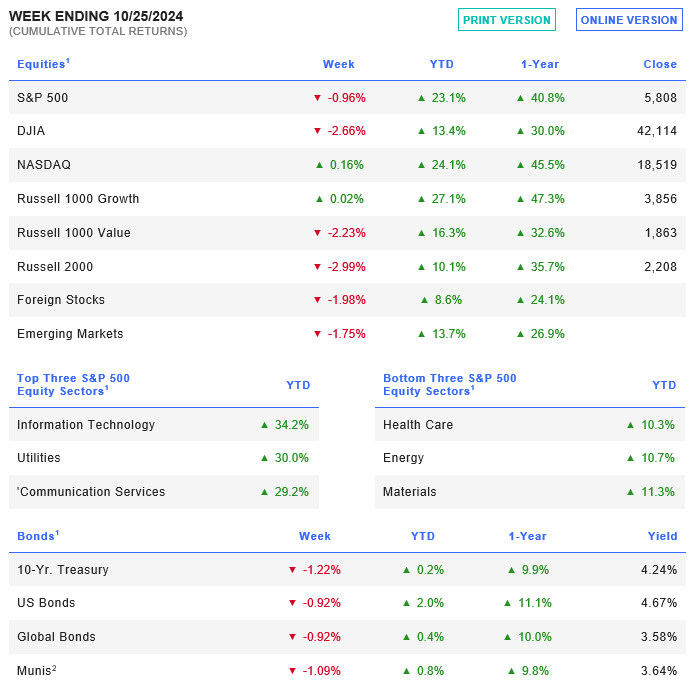Select Foreign Stocks weekly return -1.98%
The height and width of the screenshot is (693, 697).
point(347,300)
